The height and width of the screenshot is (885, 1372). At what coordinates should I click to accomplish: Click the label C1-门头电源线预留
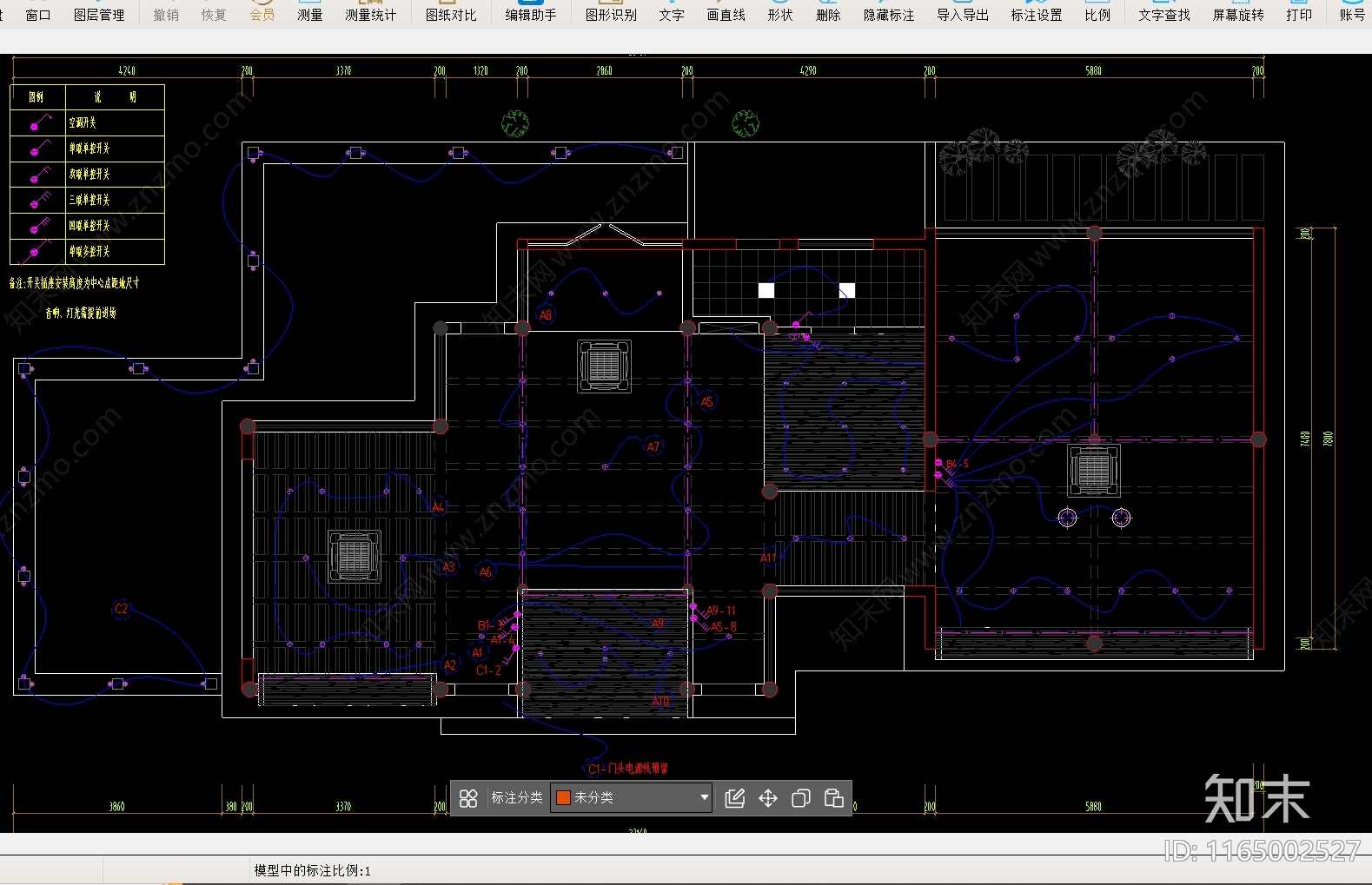628,769
